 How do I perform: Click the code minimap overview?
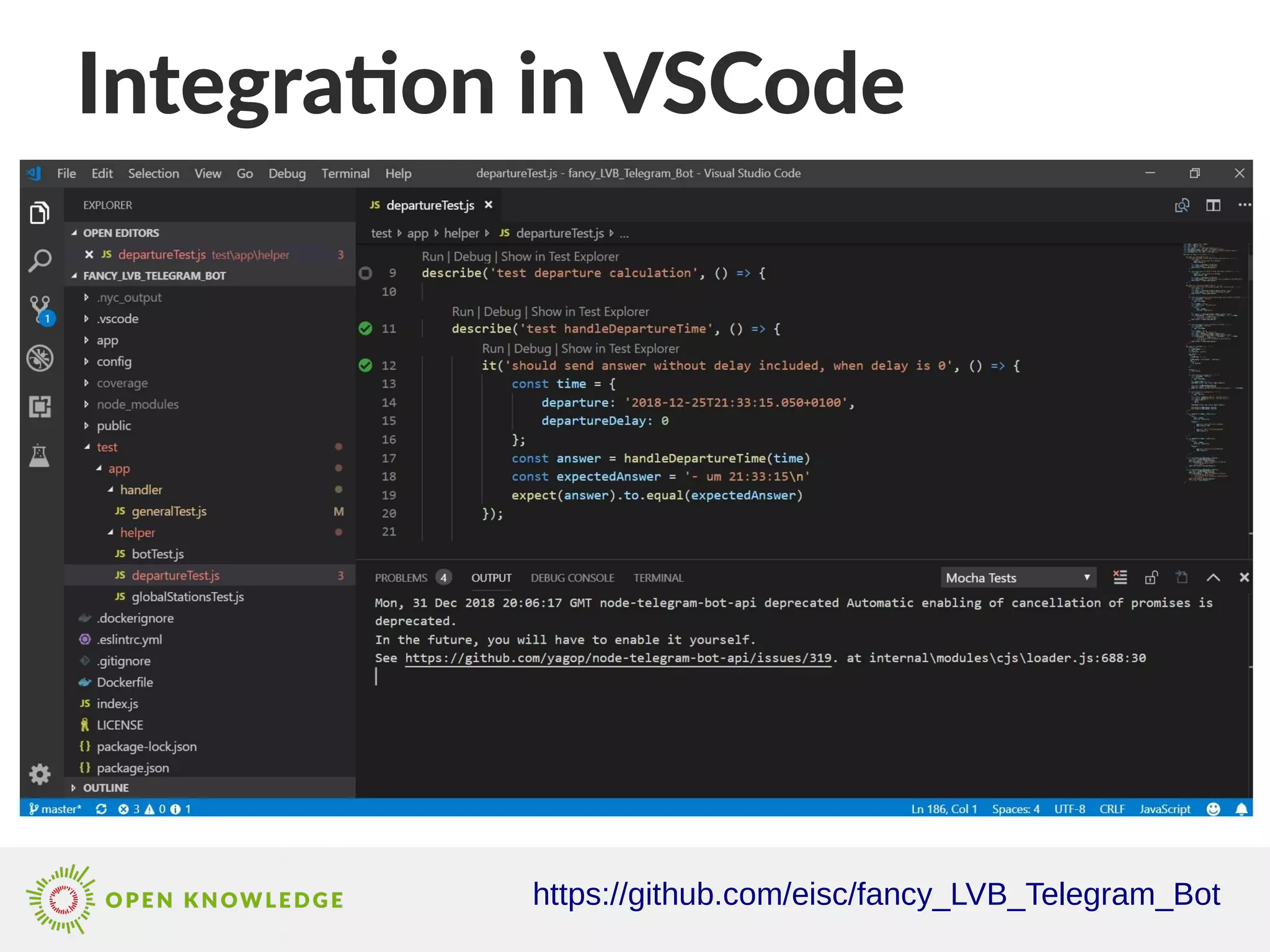pyautogui.click(x=1215, y=363)
